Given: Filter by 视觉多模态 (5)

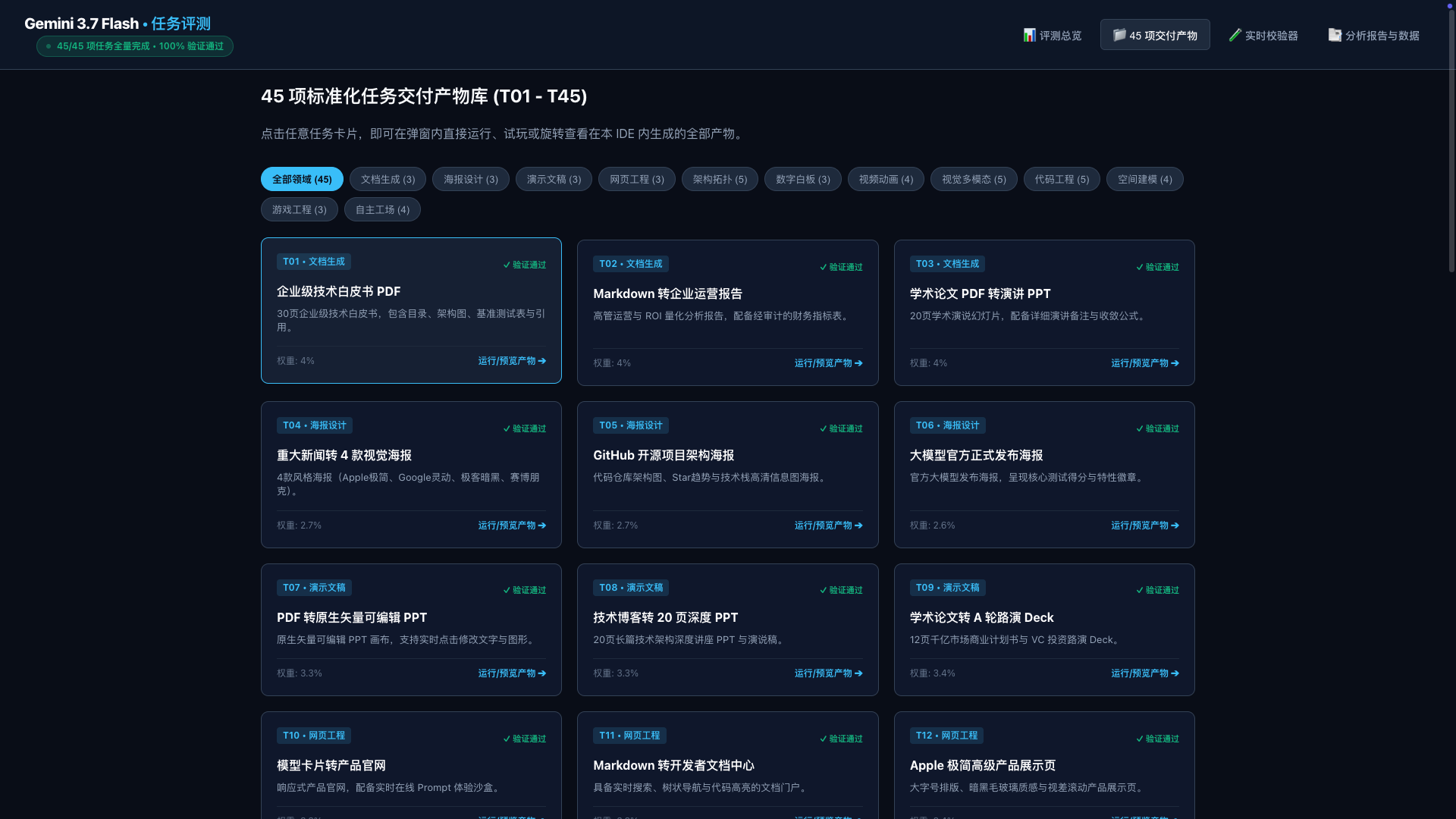Looking at the screenshot, I should click(x=974, y=179).
